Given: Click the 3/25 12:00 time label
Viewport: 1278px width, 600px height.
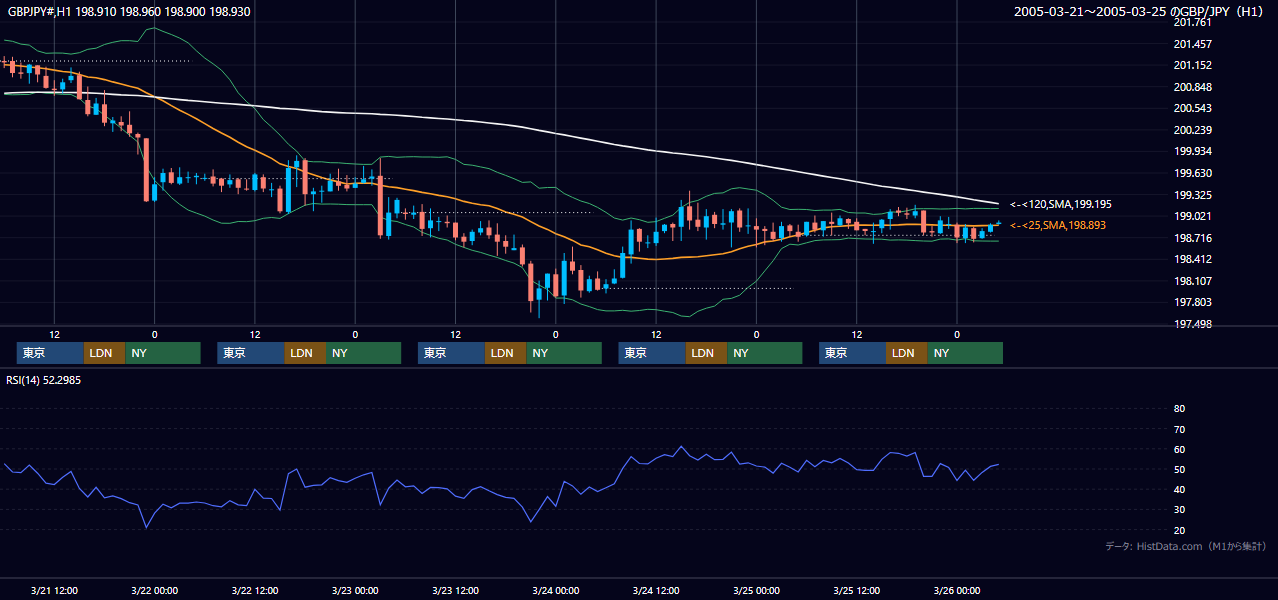Looking at the screenshot, I should (x=856, y=590).
